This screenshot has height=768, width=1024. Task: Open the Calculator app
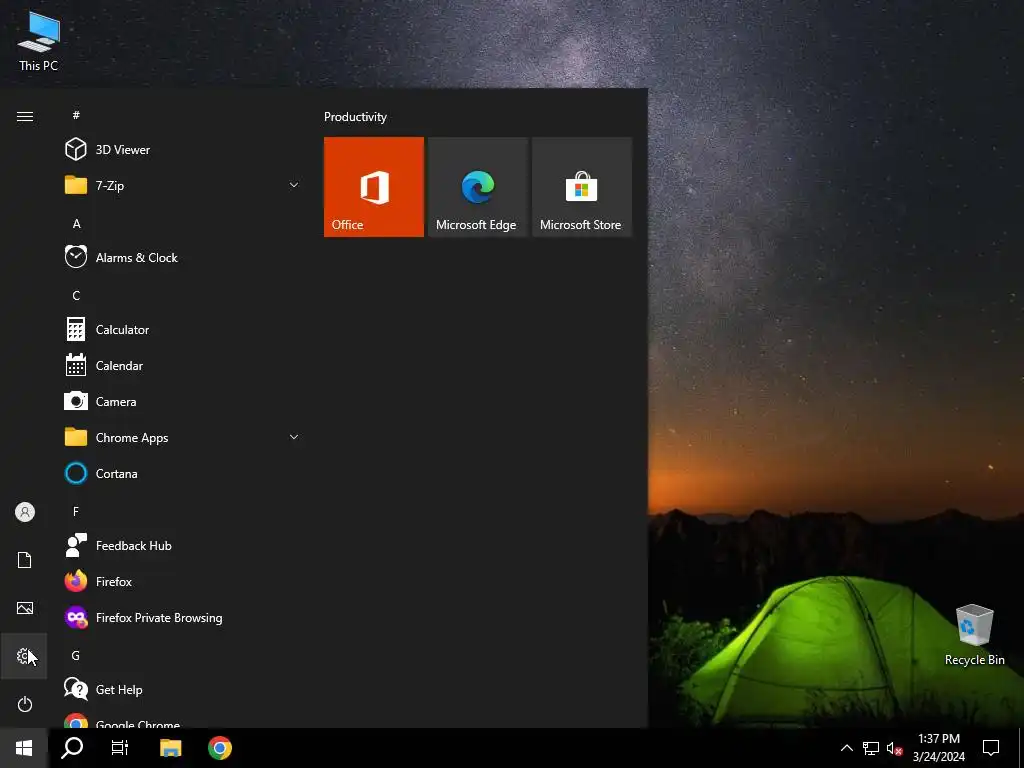point(183,330)
